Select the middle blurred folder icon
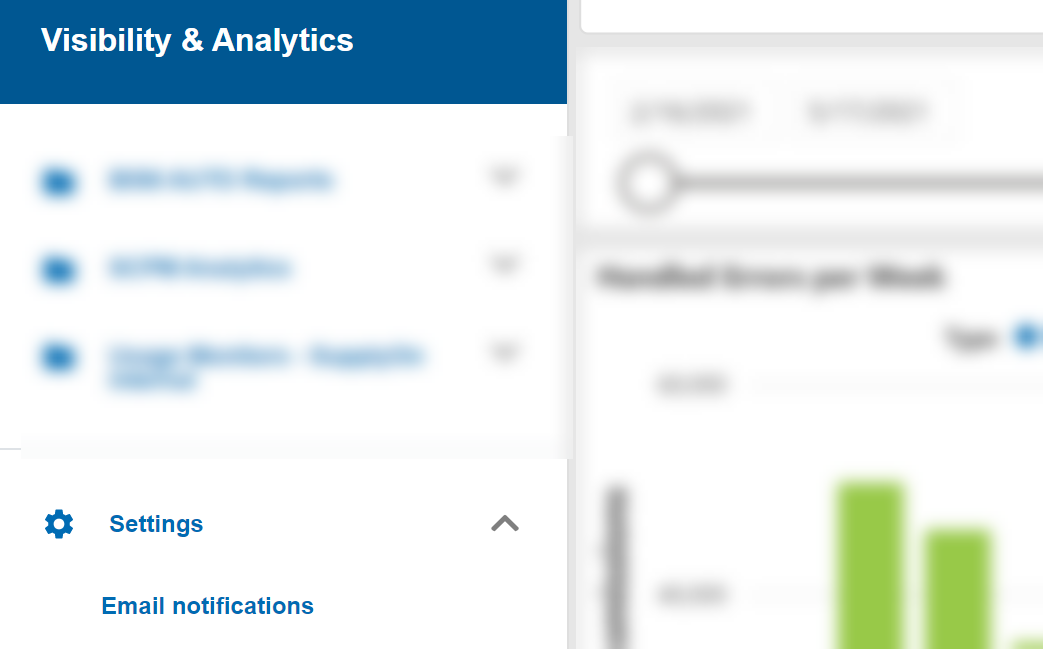 tap(59, 269)
